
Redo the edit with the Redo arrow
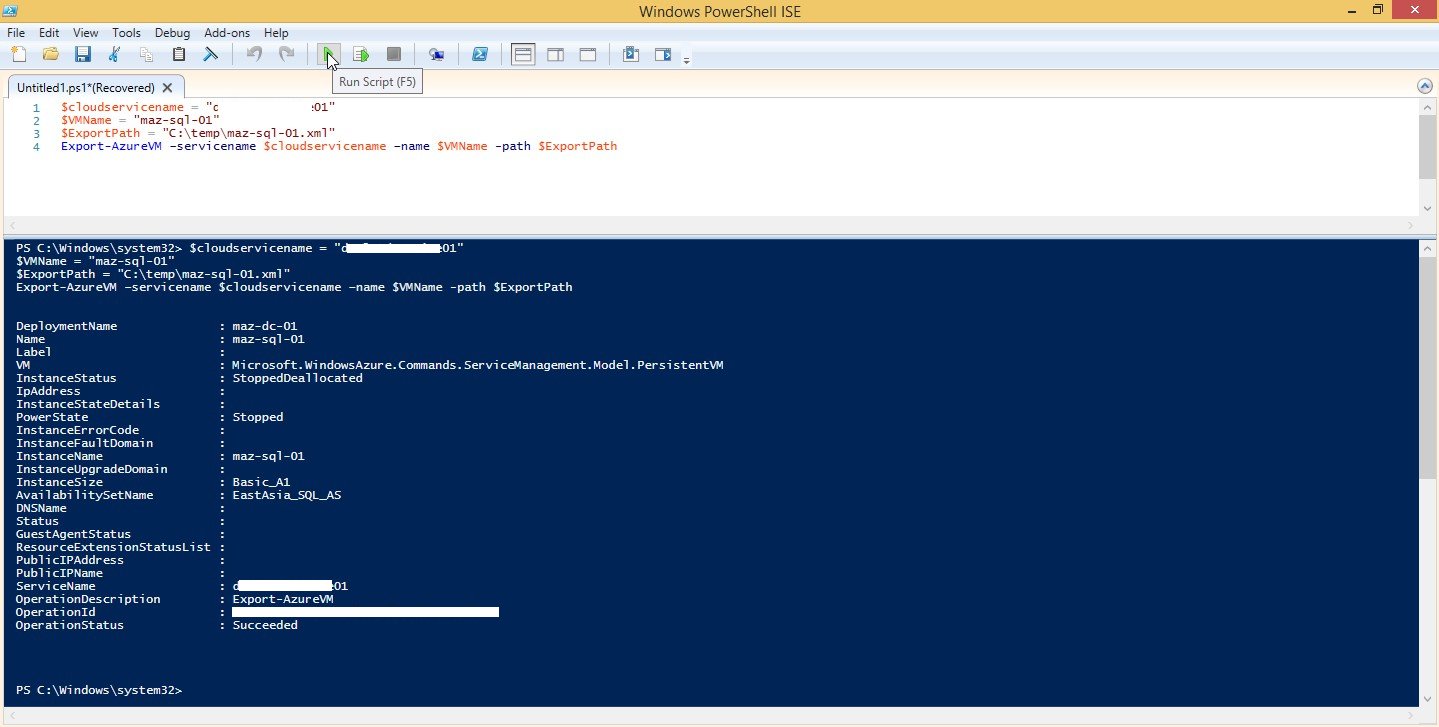click(286, 54)
